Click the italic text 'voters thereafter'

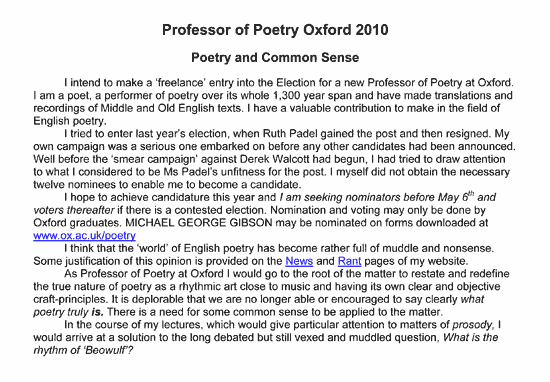point(74,210)
